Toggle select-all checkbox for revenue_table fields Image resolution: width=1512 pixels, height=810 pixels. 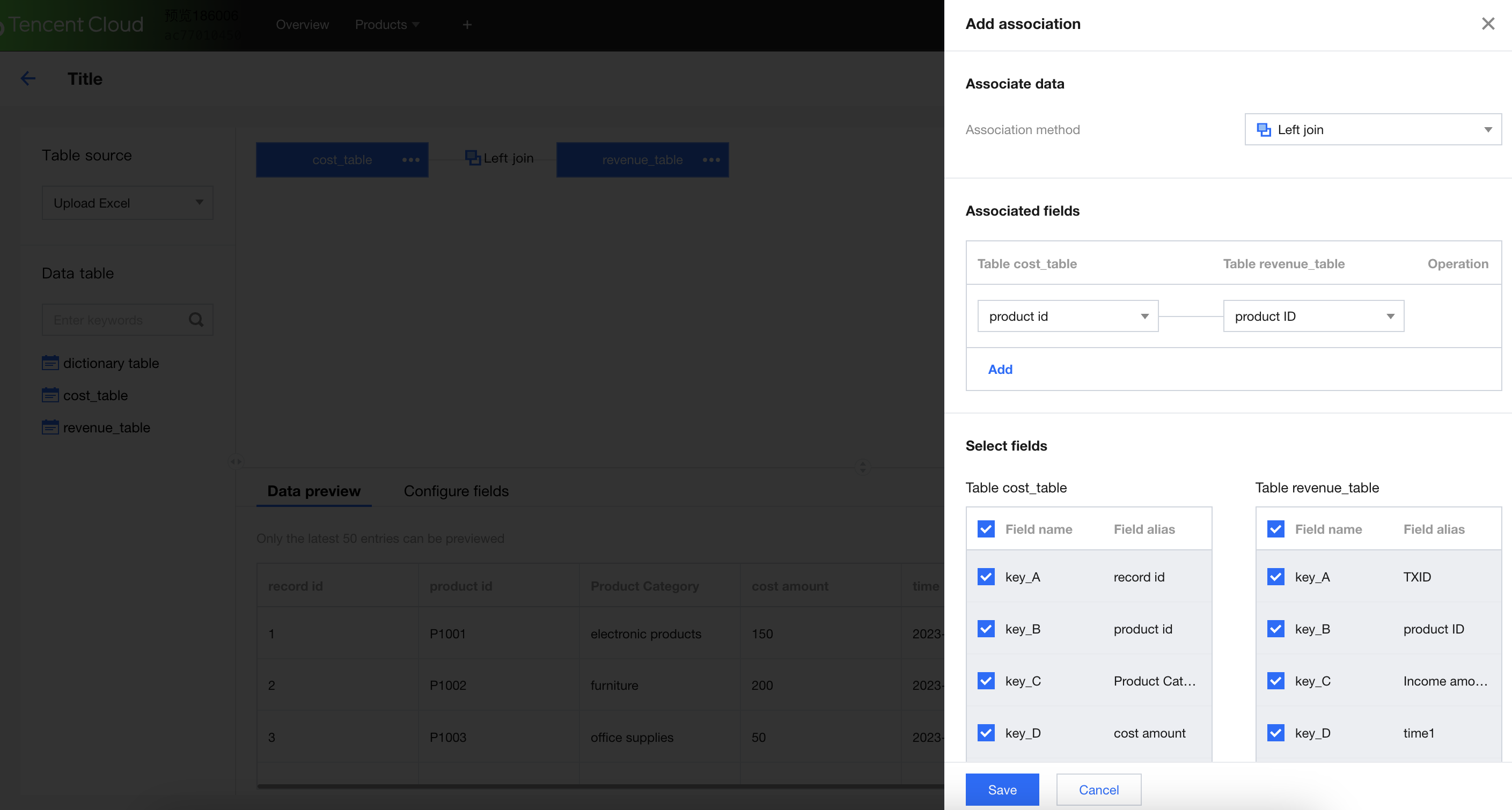[1275, 529]
